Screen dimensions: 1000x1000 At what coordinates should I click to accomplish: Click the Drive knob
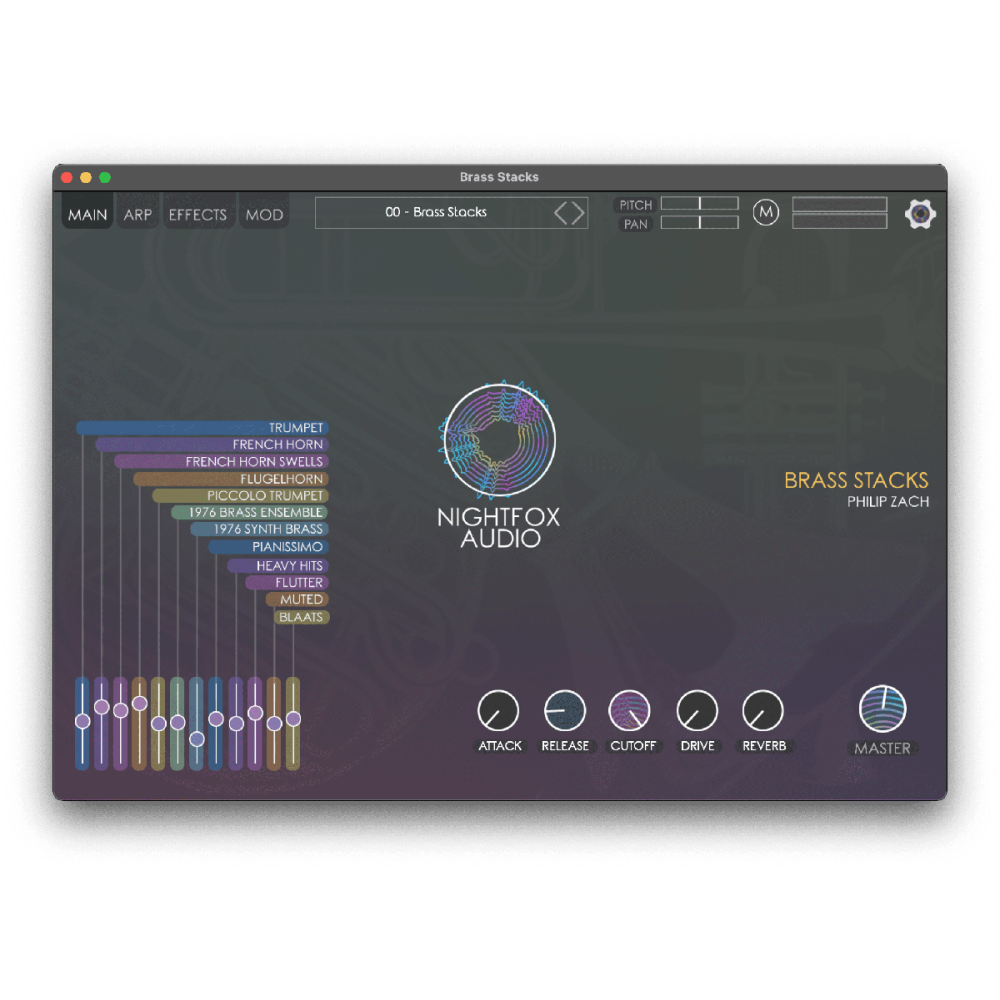pyautogui.click(x=697, y=711)
